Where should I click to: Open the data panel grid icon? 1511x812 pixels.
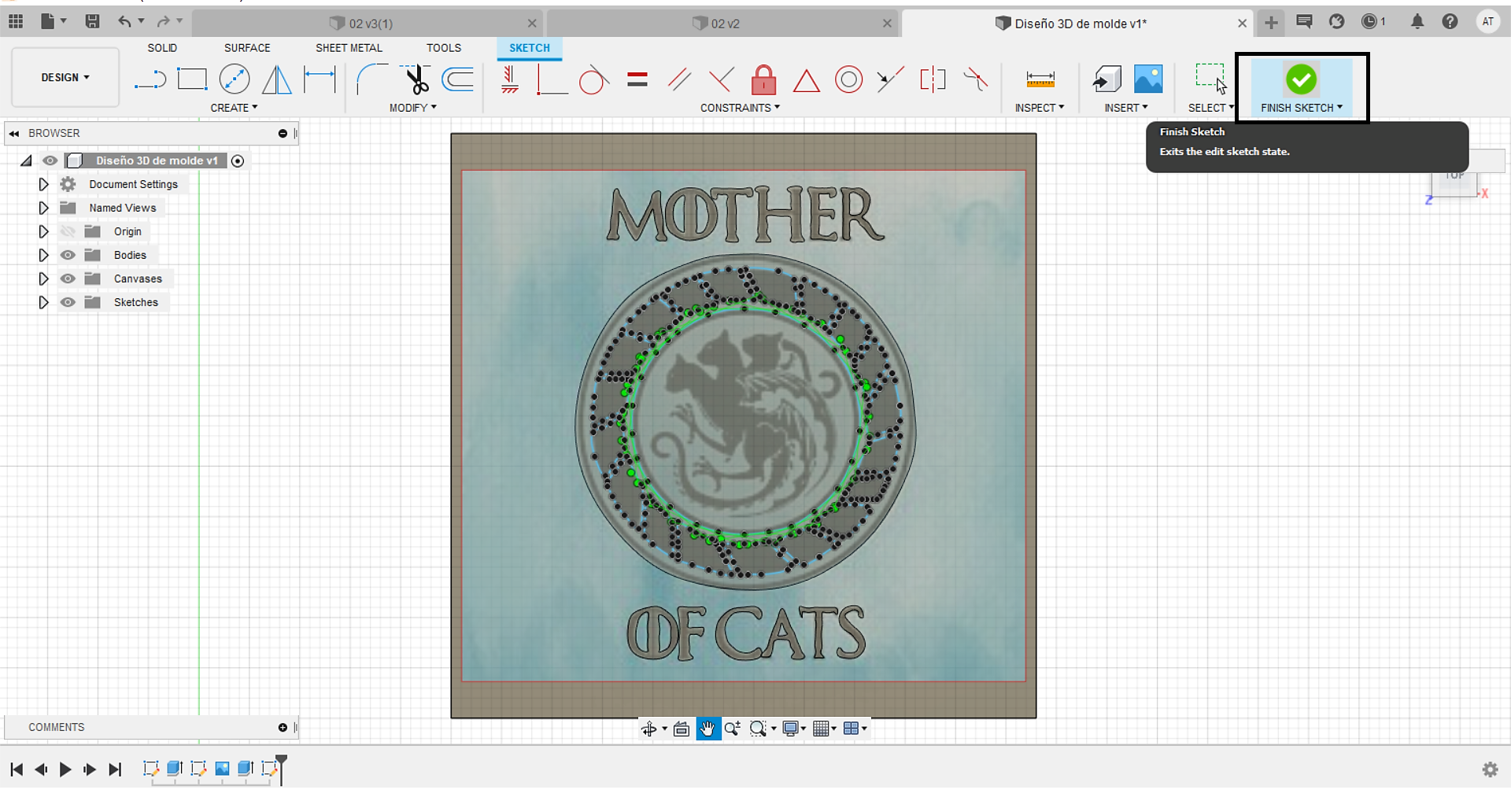point(16,21)
